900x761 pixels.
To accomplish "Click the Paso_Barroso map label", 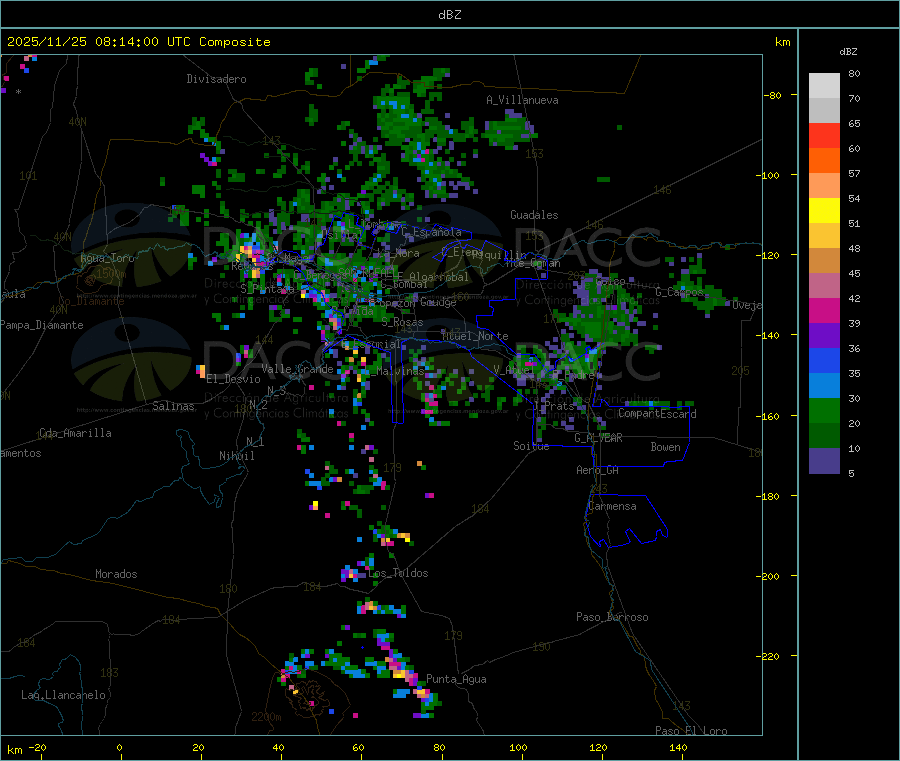I will [x=612, y=617].
